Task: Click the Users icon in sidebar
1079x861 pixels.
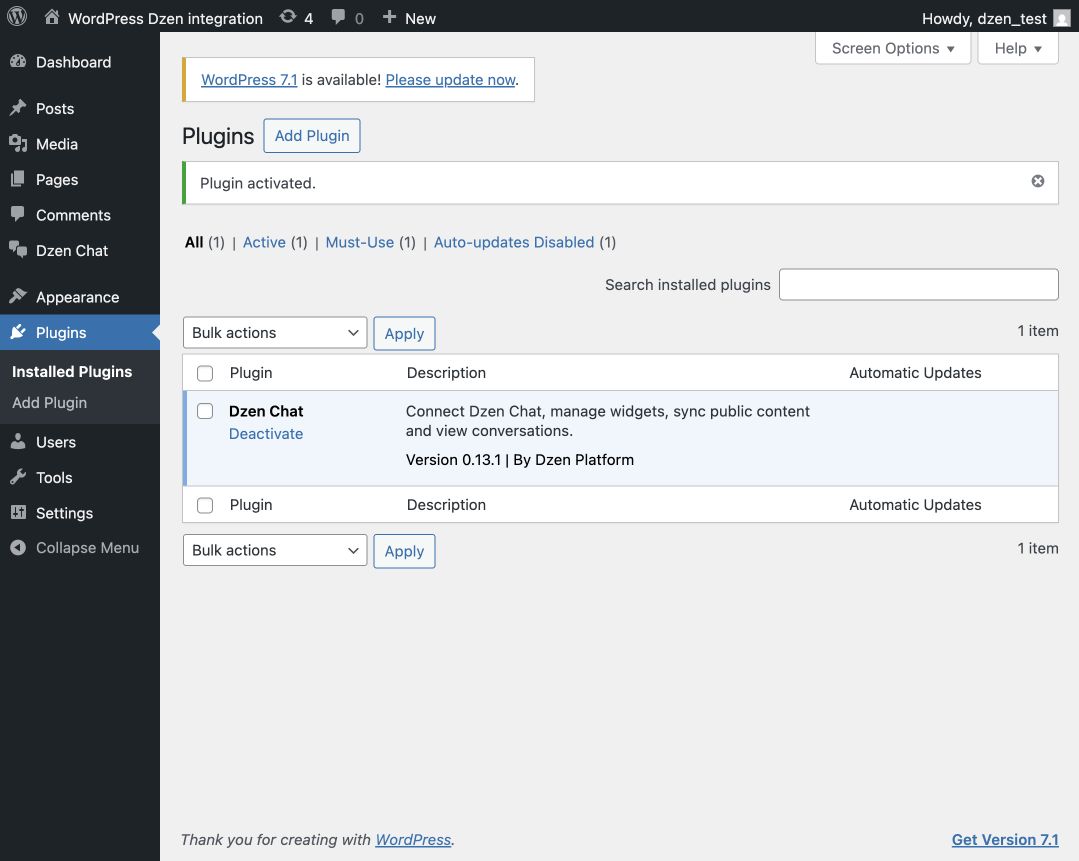Action: pos(18,441)
